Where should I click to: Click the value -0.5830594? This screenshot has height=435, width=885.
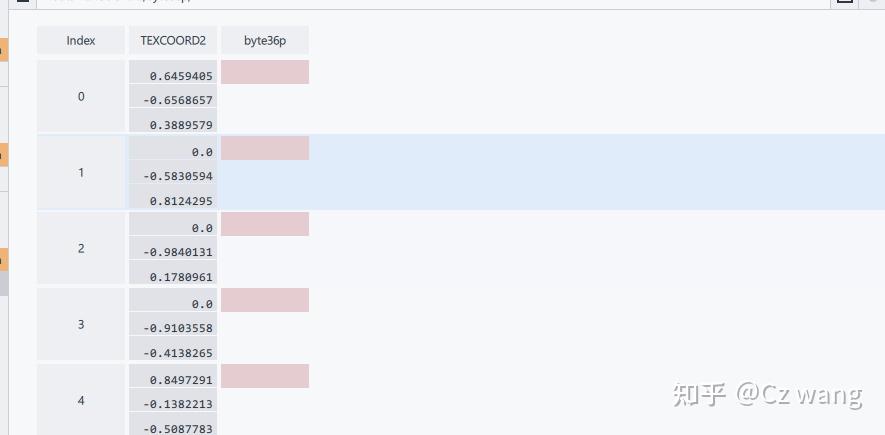(x=178, y=177)
